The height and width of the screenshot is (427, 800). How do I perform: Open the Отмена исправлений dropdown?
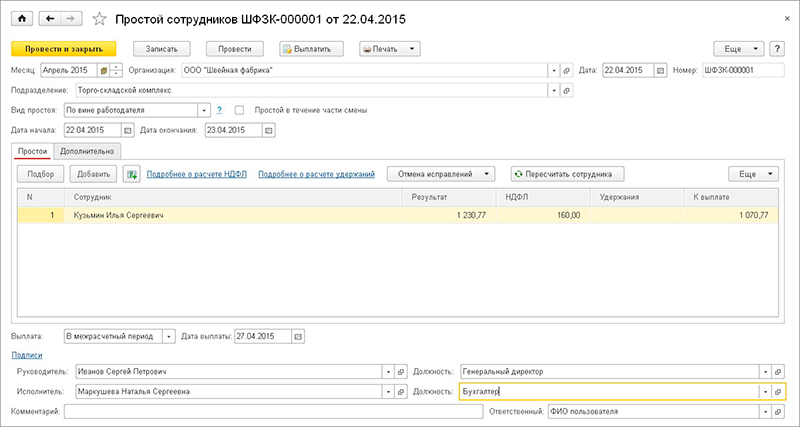(441, 174)
